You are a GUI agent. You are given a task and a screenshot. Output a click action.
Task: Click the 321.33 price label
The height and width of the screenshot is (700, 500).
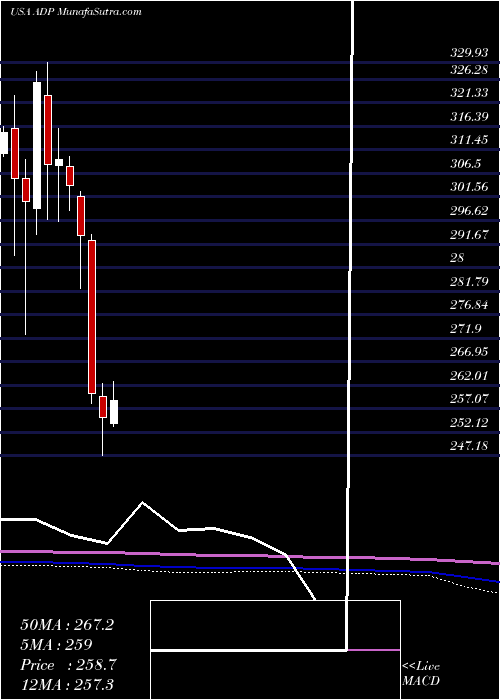point(469,93)
